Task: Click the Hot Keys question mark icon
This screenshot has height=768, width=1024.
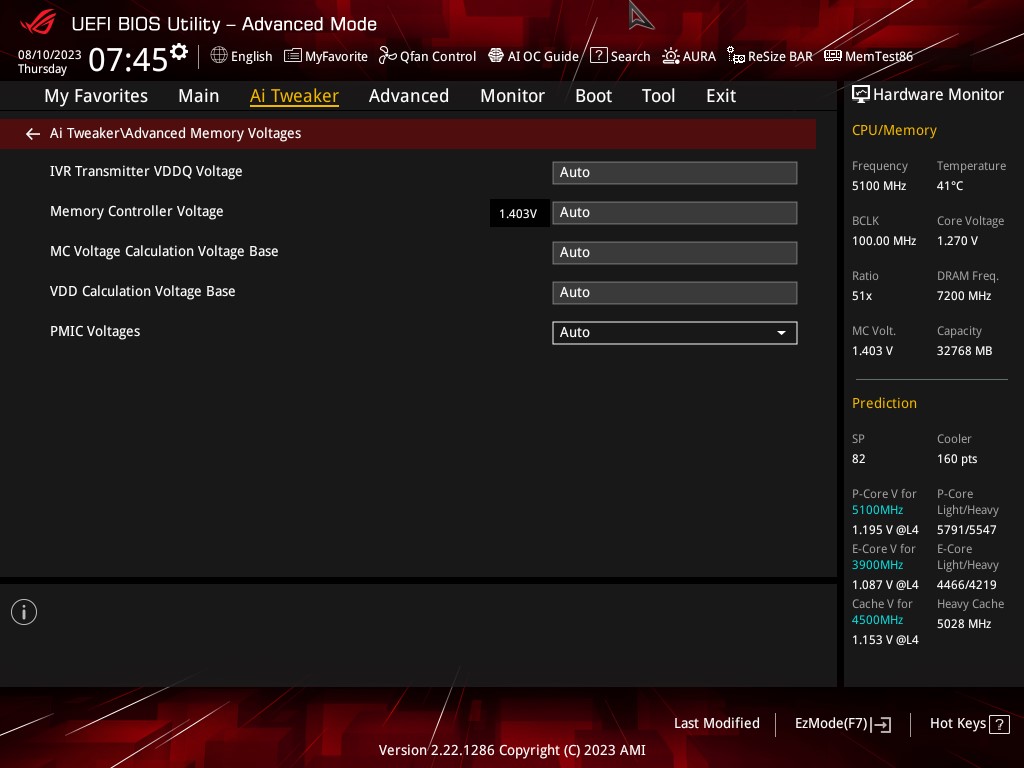Action: 999,724
